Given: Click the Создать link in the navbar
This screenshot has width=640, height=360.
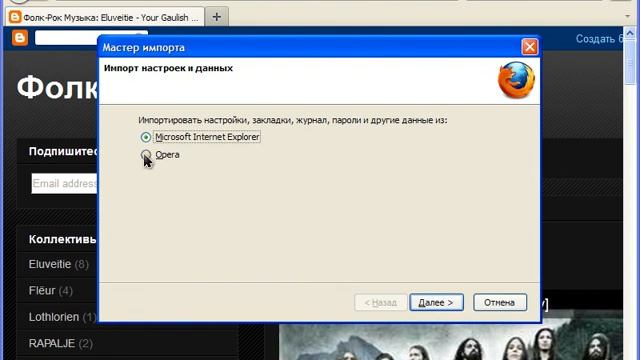Looking at the screenshot, I should click(x=598, y=39).
